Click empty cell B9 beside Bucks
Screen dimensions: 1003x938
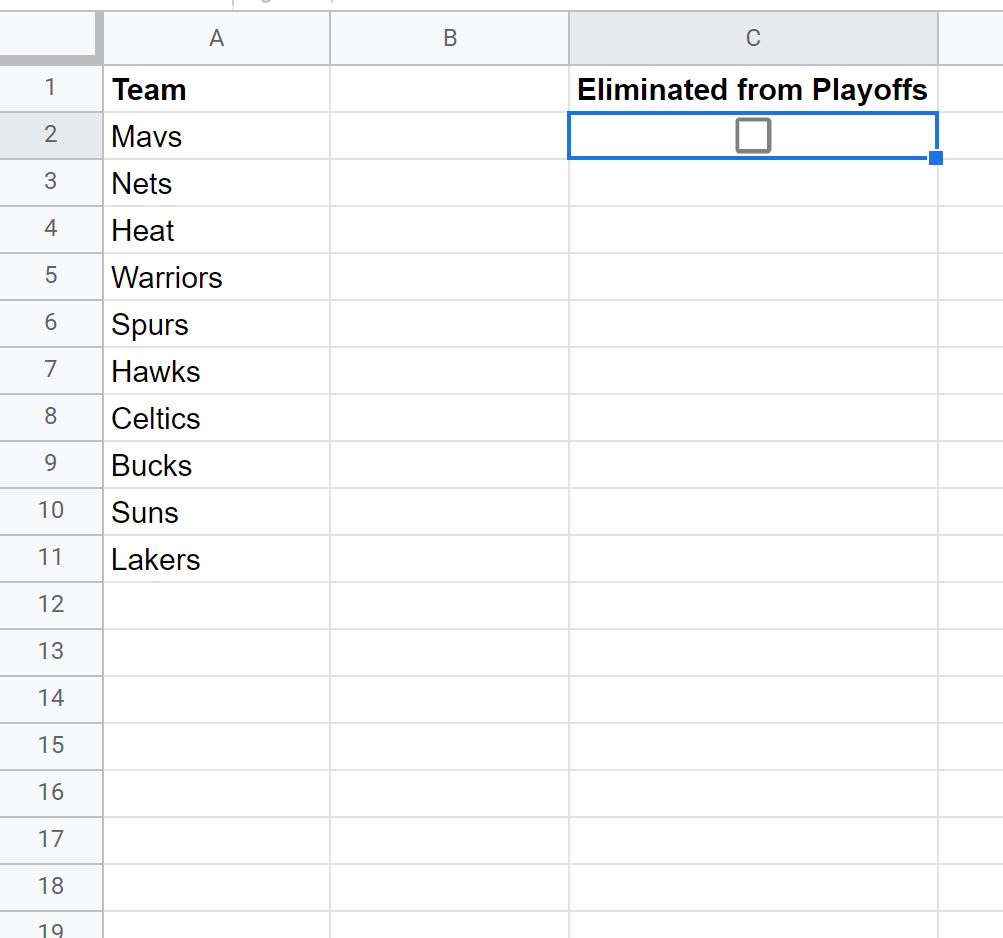(x=450, y=465)
